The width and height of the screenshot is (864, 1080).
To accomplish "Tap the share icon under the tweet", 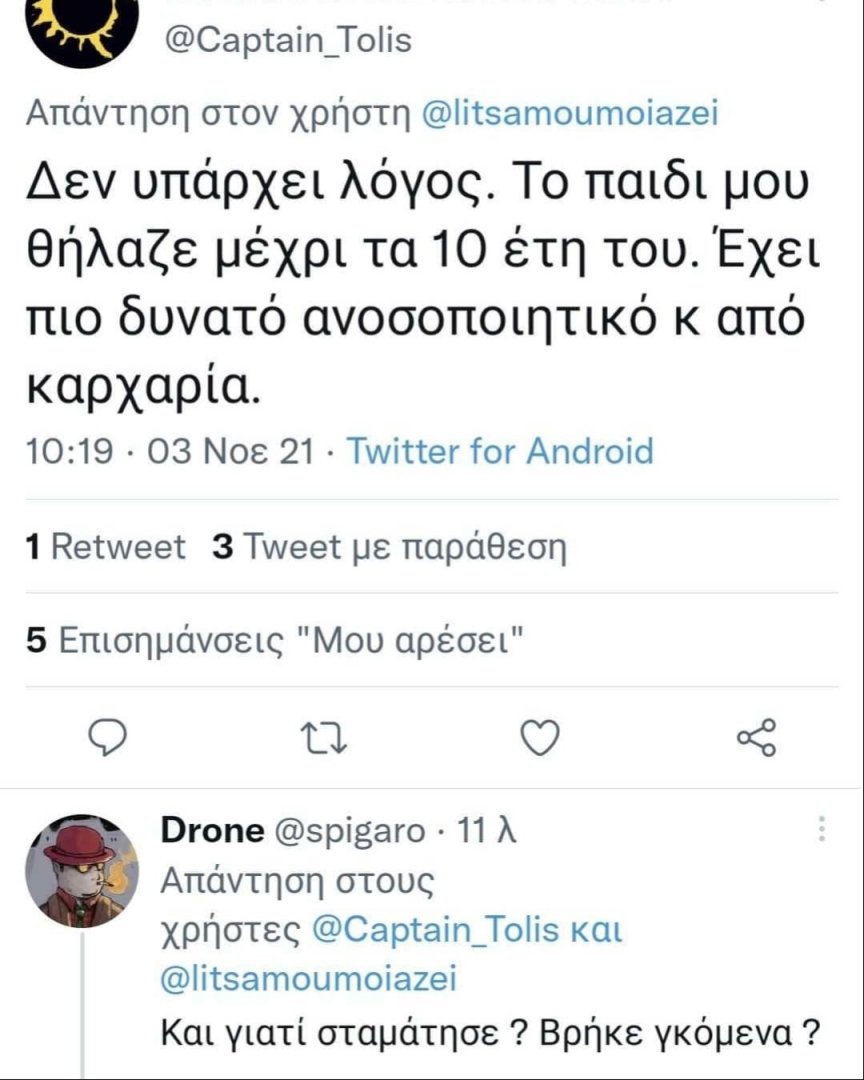I will click(x=756, y=738).
